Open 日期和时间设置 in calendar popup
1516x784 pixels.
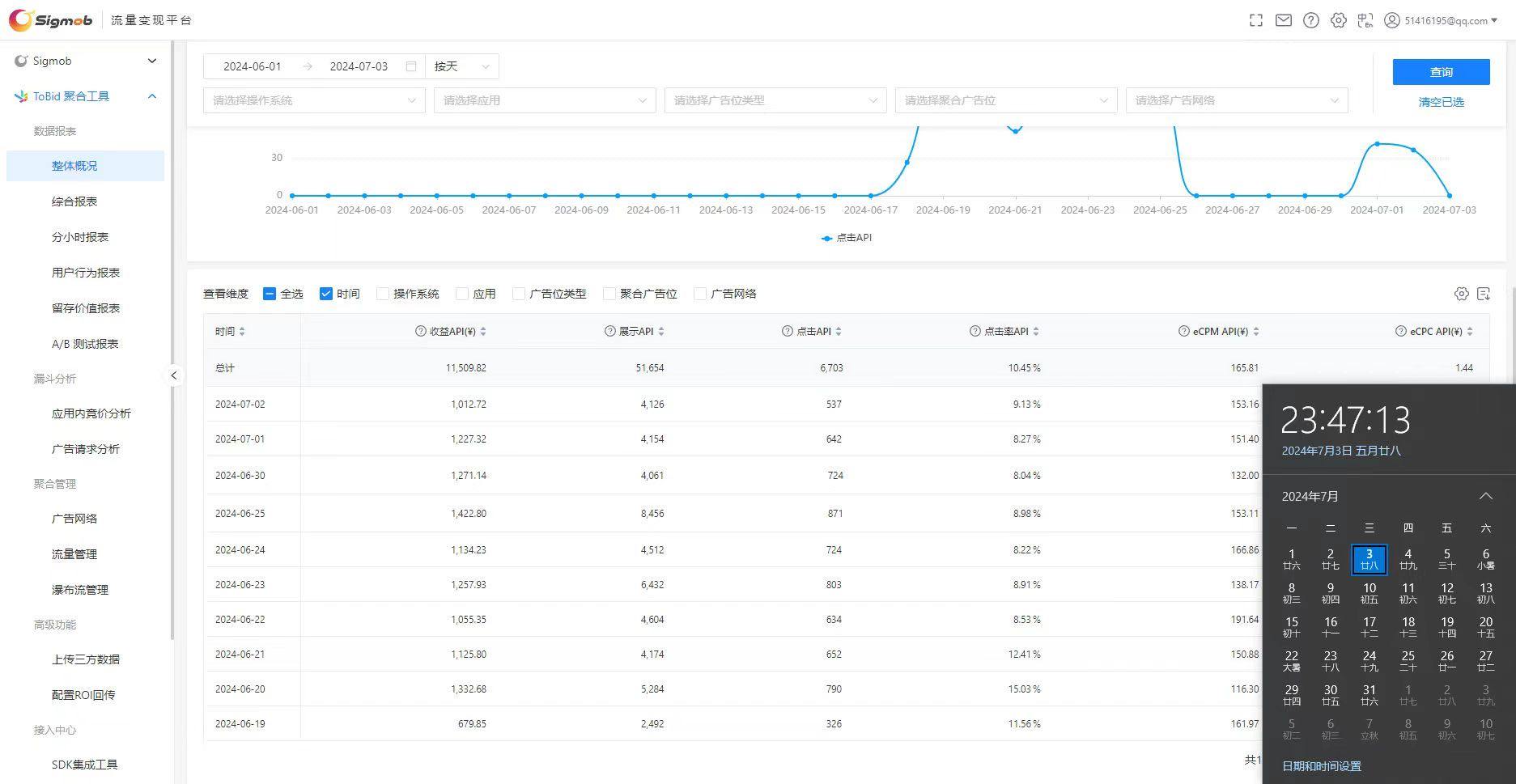[x=1321, y=766]
